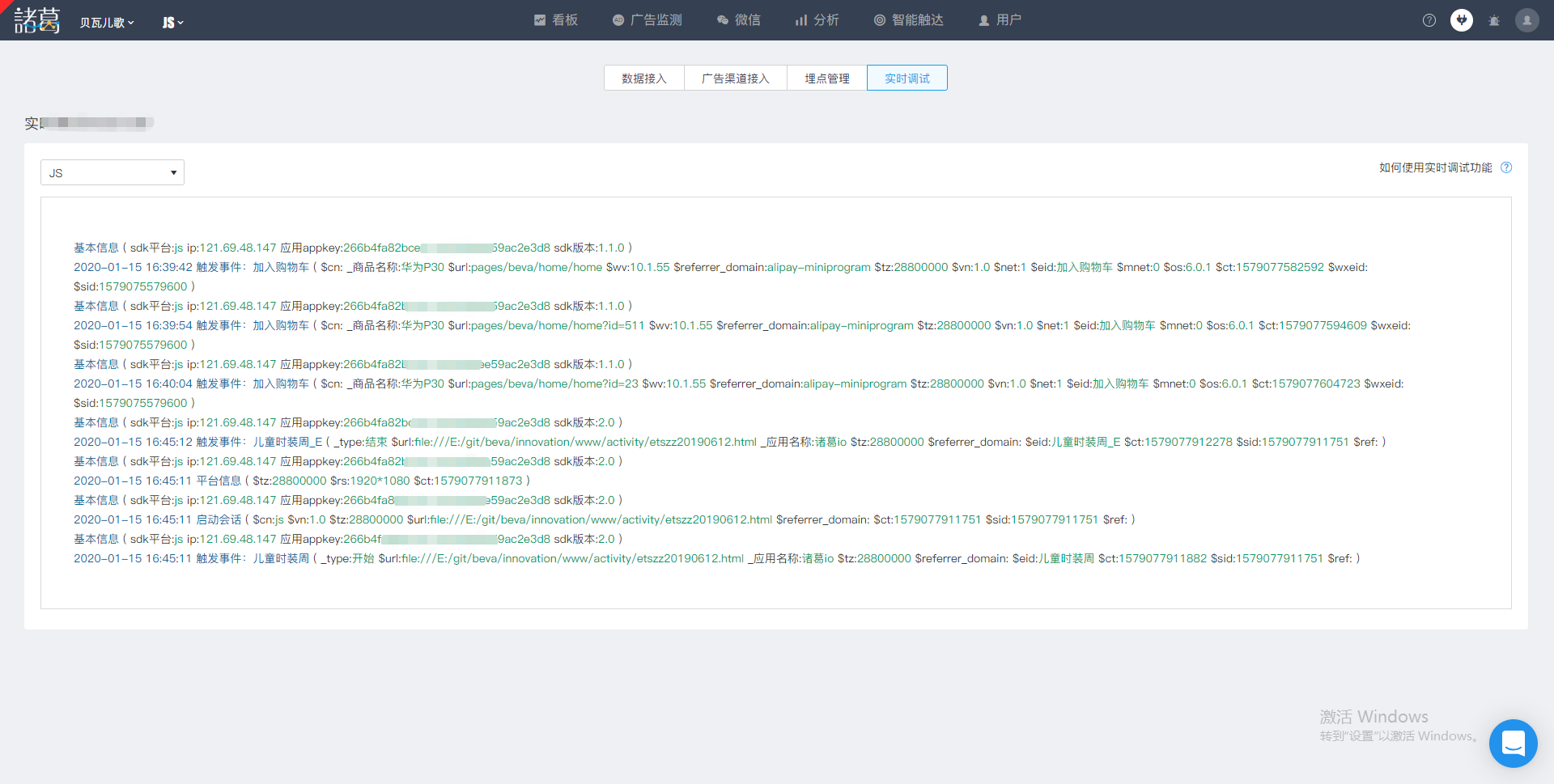Click the 如何使用实时调试功能 link
Image resolution: width=1554 pixels, height=784 pixels.
tap(1436, 167)
